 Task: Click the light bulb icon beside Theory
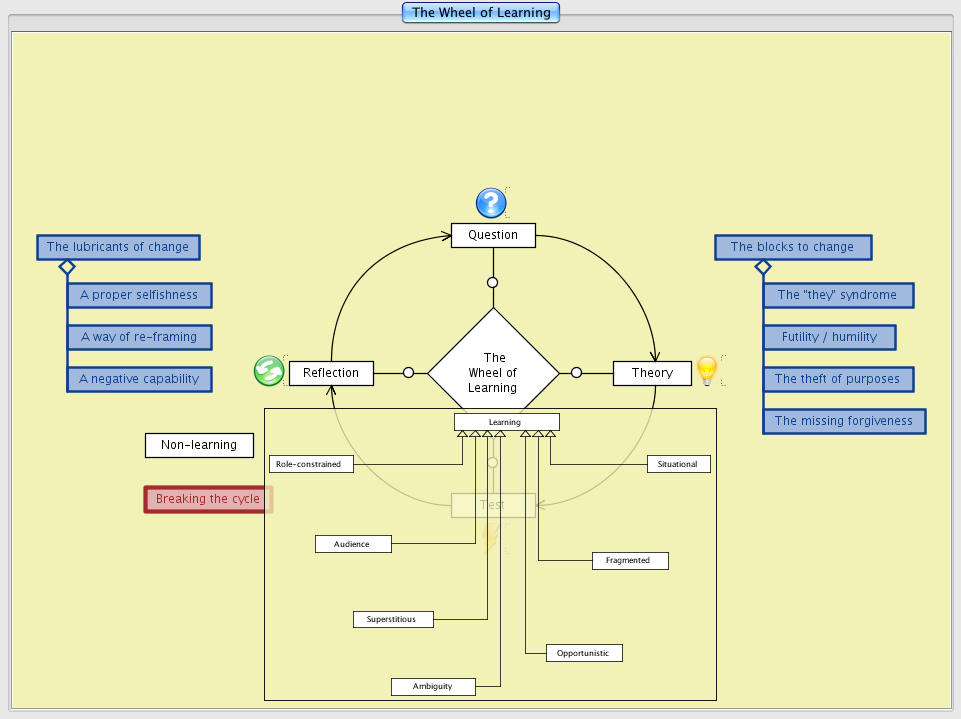(707, 371)
